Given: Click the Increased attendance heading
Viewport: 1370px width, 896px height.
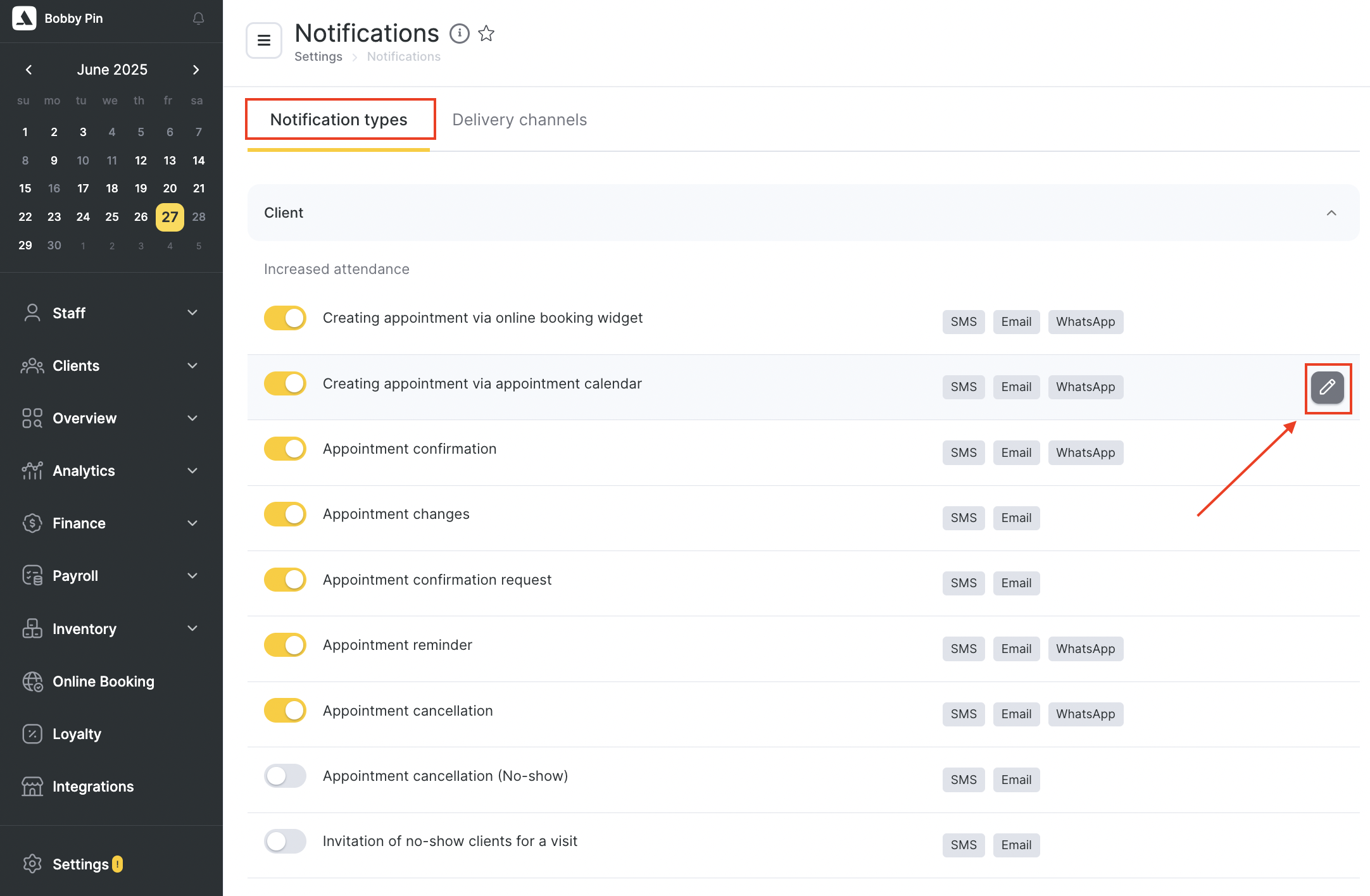Looking at the screenshot, I should [x=337, y=269].
